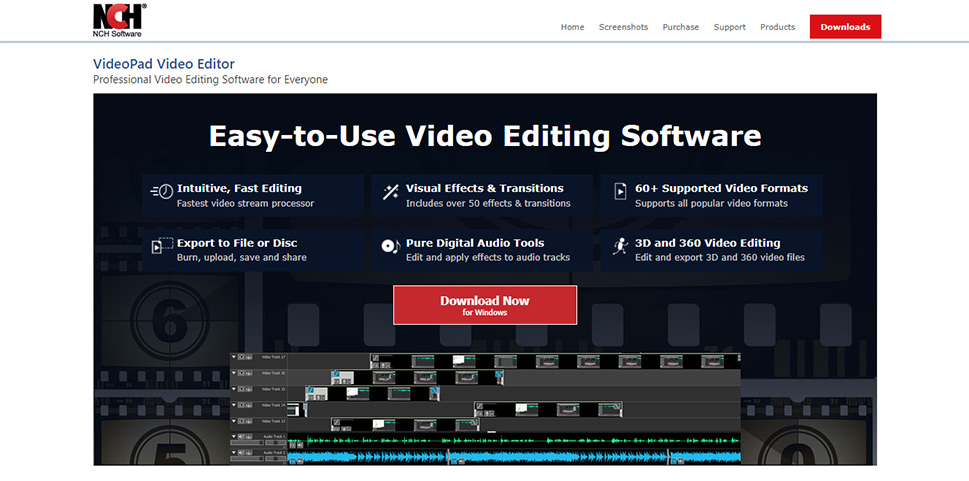Click Download Now for Windows

tap(485, 305)
